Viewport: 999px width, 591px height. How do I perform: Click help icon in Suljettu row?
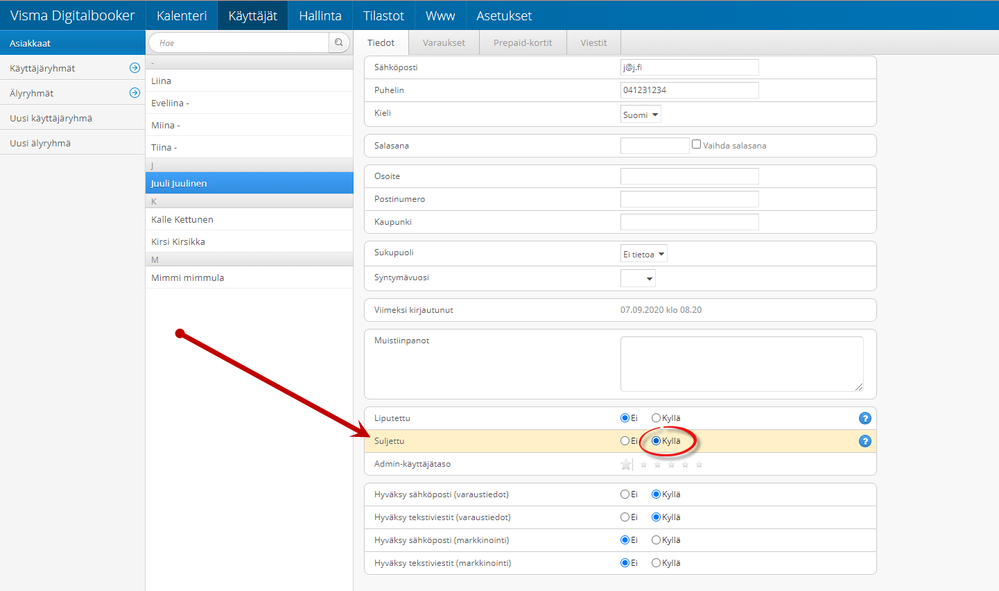pyautogui.click(x=865, y=441)
